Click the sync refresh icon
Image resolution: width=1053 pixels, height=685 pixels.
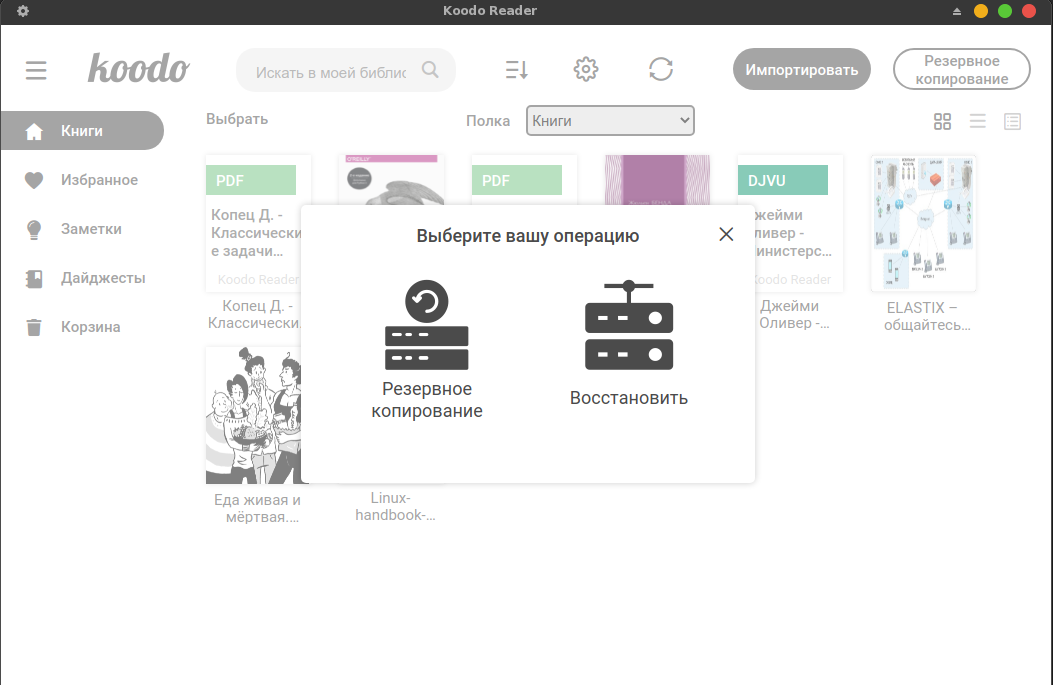660,69
